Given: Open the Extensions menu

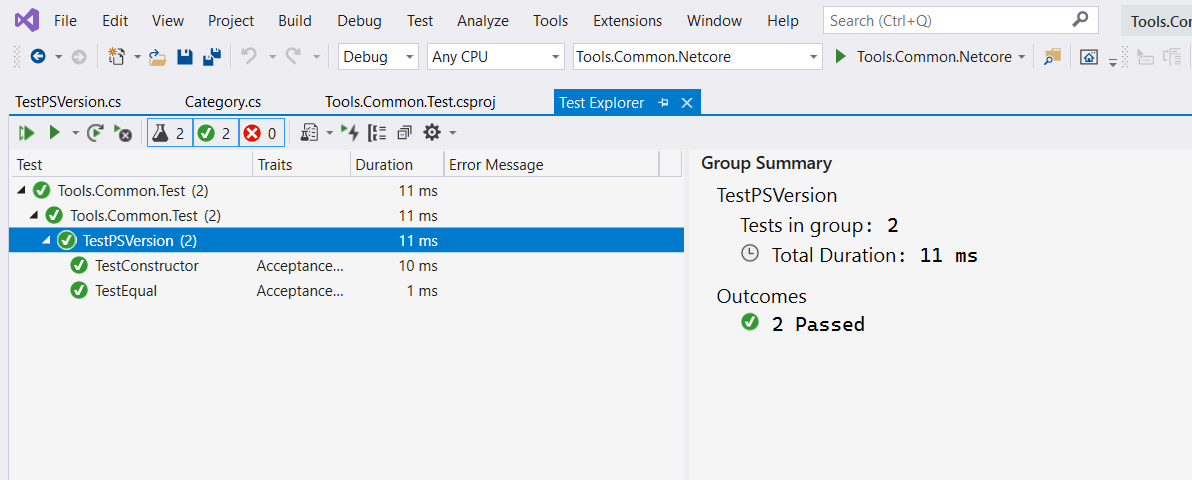Looking at the screenshot, I should coord(627,21).
